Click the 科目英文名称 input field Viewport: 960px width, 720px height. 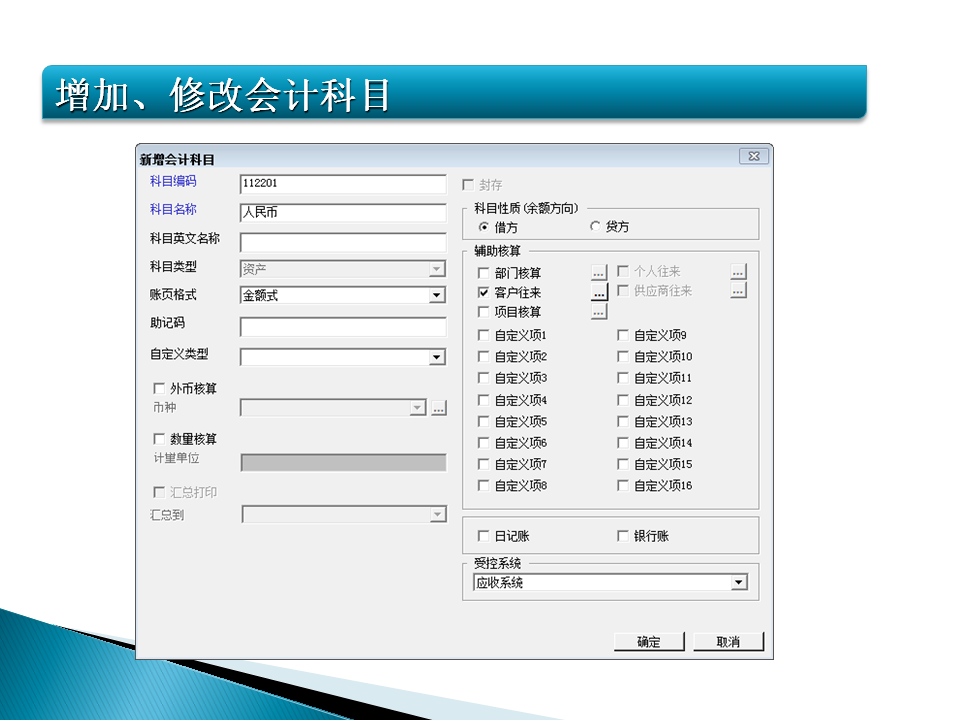pyautogui.click(x=343, y=242)
